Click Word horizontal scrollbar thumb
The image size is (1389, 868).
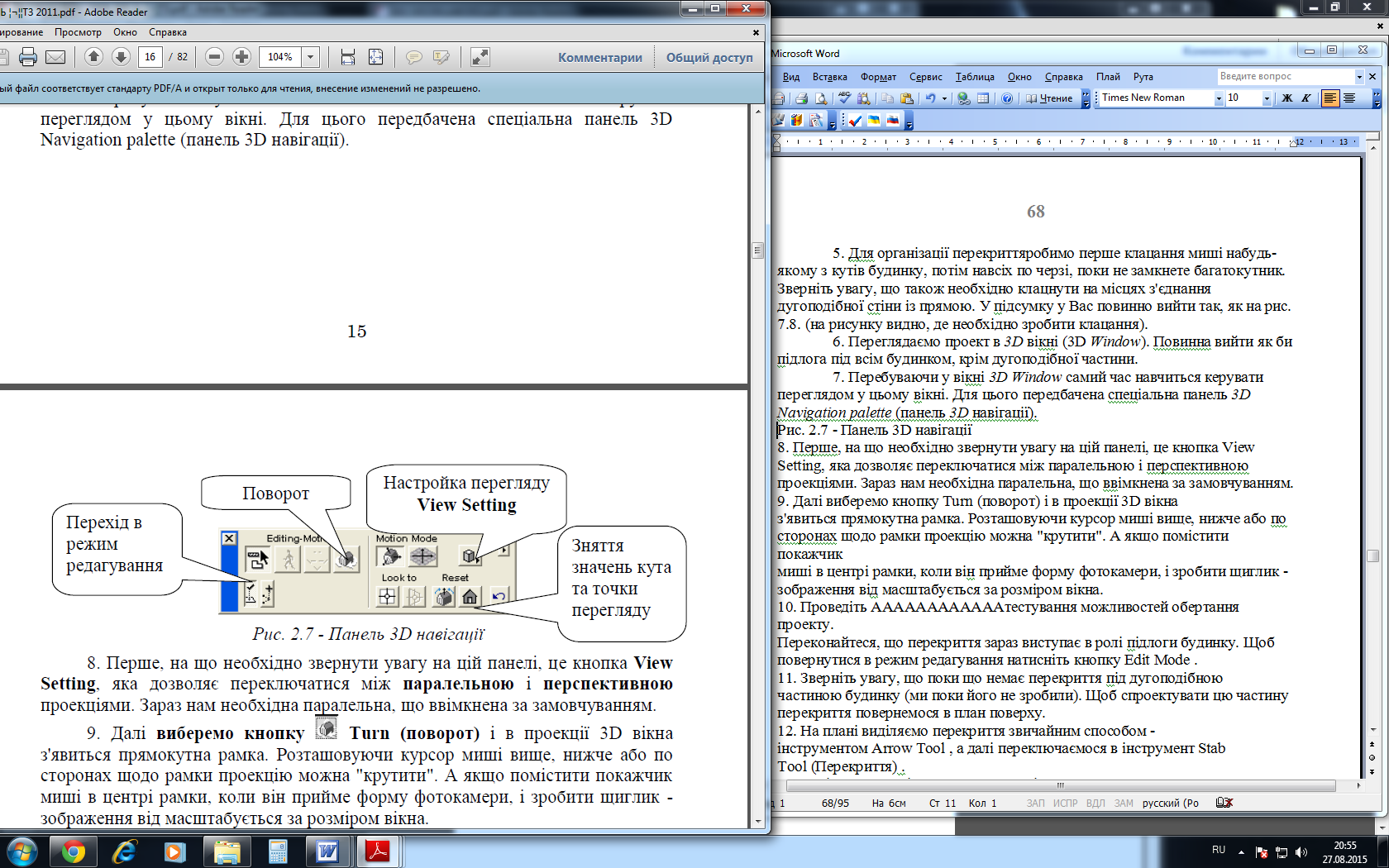pyautogui.click(x=1061, y=785)
